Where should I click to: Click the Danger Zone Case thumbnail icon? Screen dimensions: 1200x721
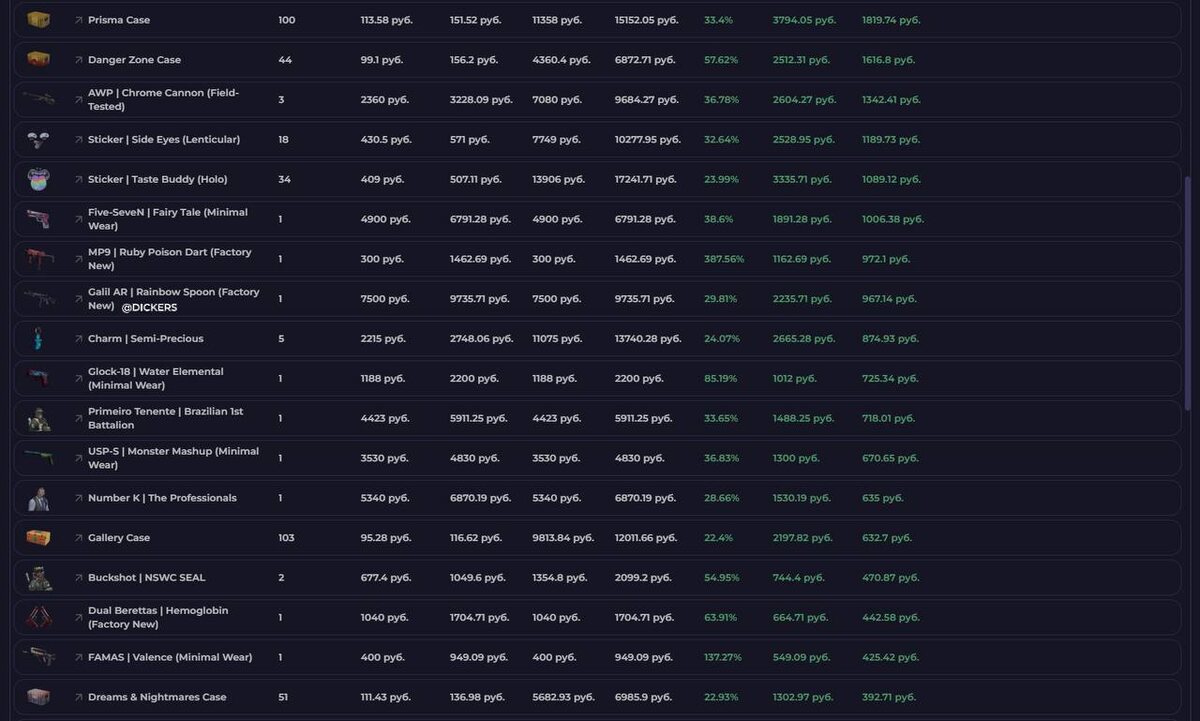38,60
